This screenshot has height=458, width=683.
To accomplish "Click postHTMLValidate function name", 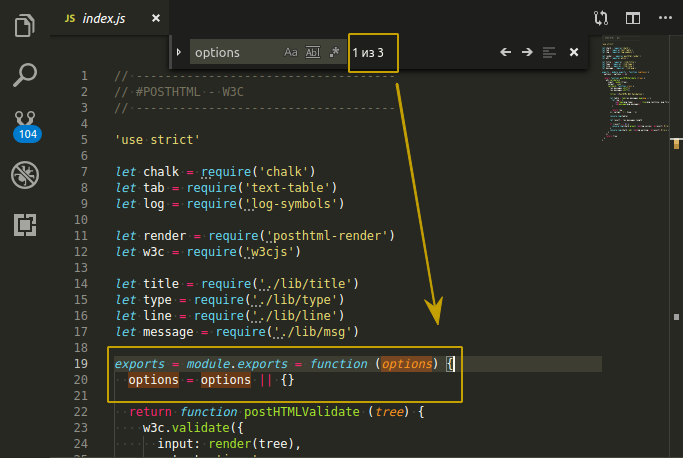I will tap(301, 412).
